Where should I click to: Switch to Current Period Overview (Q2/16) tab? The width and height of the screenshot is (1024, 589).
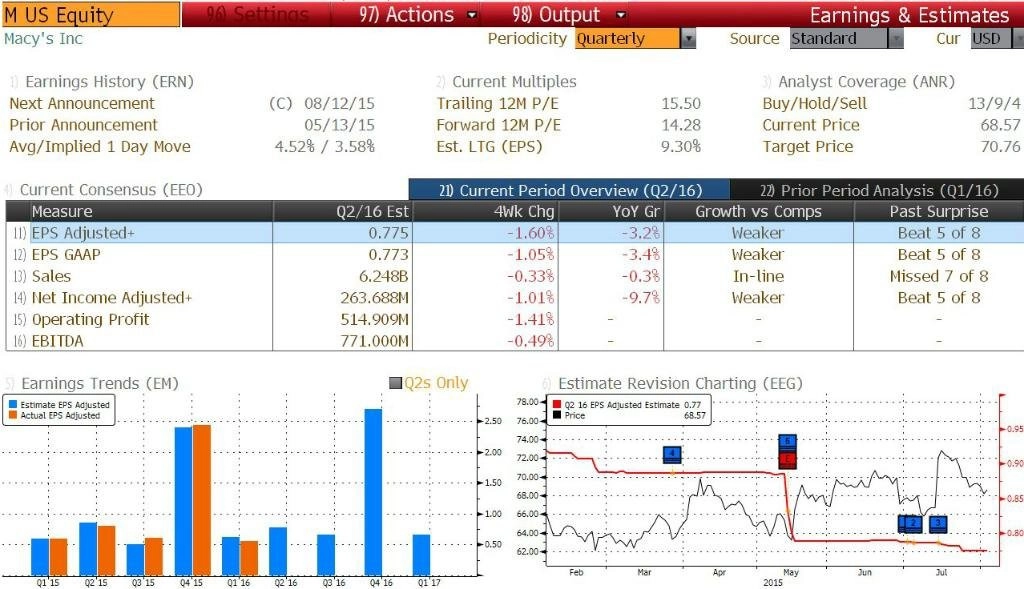tap(569, 190)
